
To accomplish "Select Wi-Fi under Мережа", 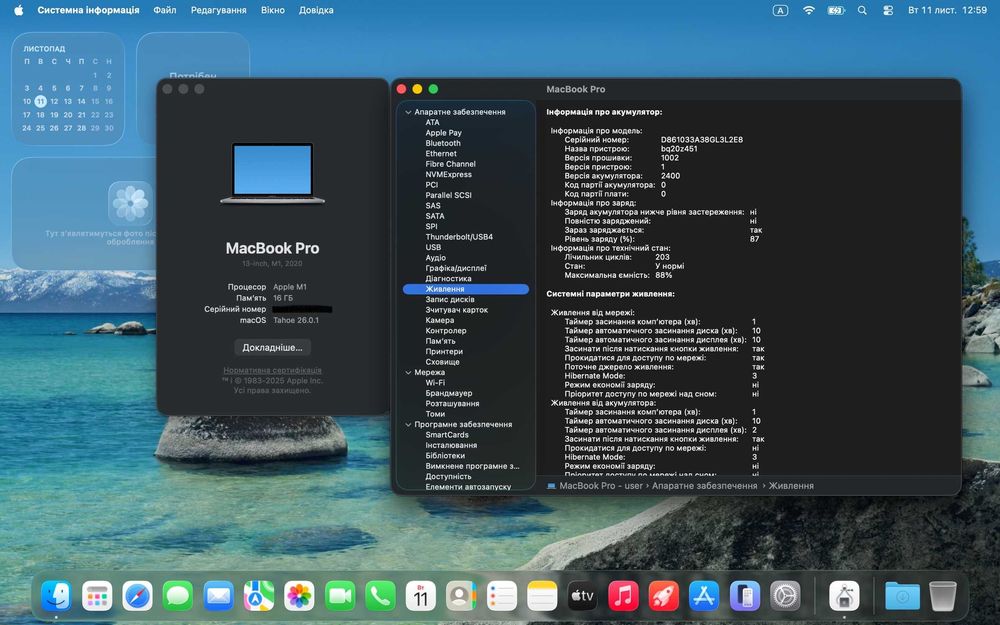I will pos(435,383).
